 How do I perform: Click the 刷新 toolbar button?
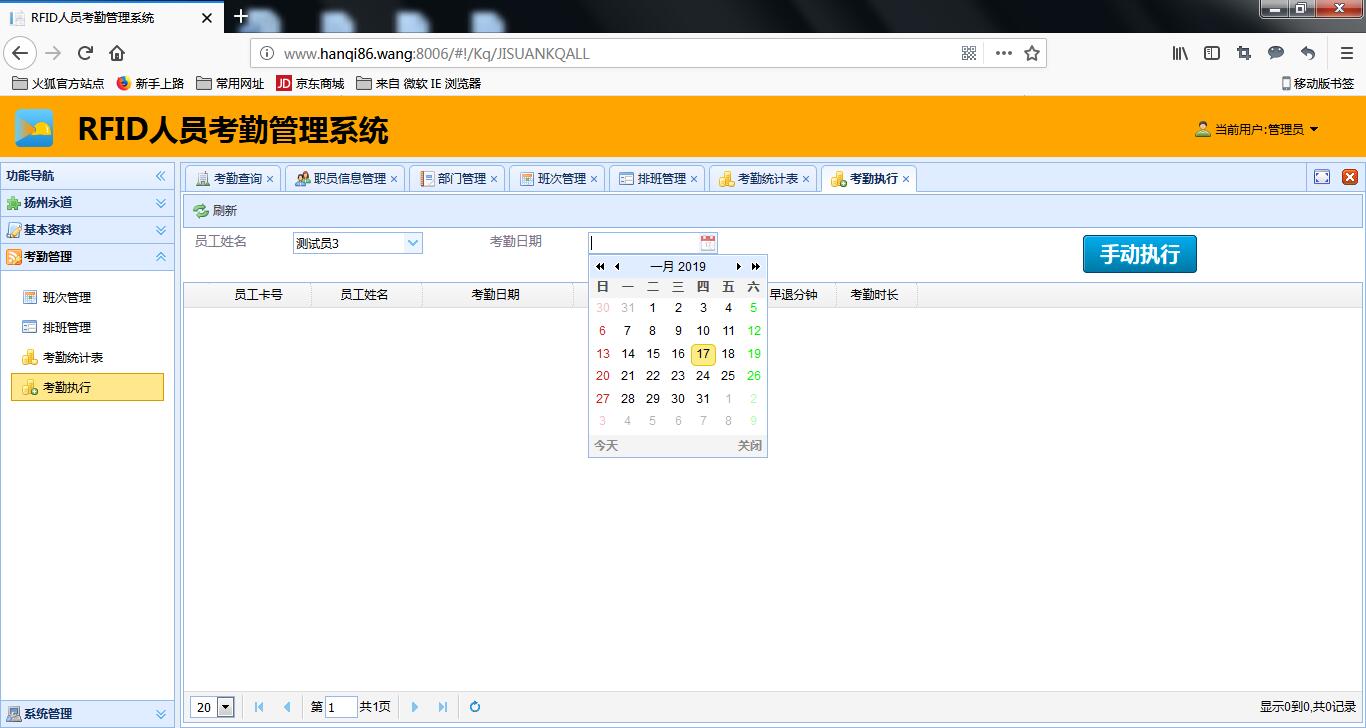(216, 211)
